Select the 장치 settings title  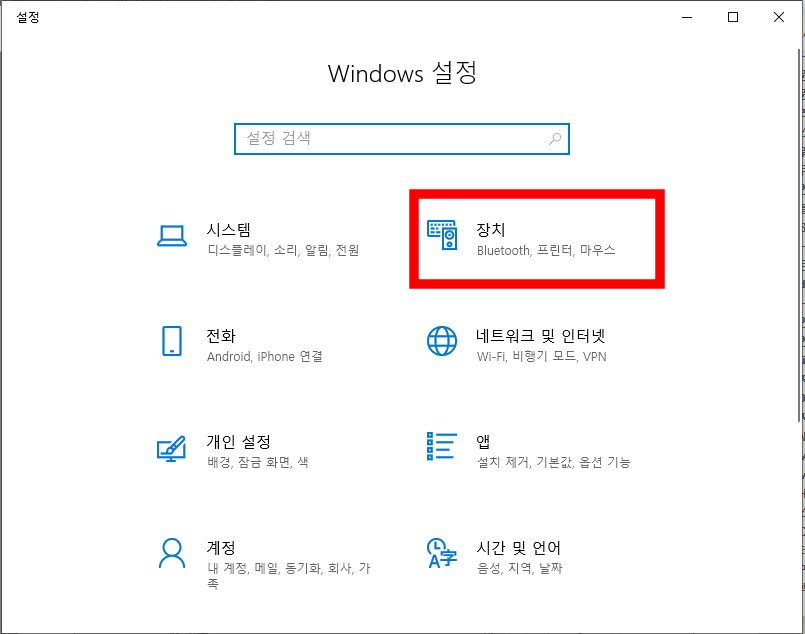[491, 229]
